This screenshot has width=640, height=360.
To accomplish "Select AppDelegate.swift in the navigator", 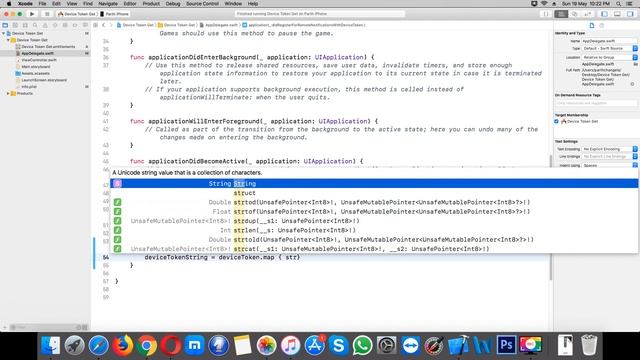I will coord(37,53).
